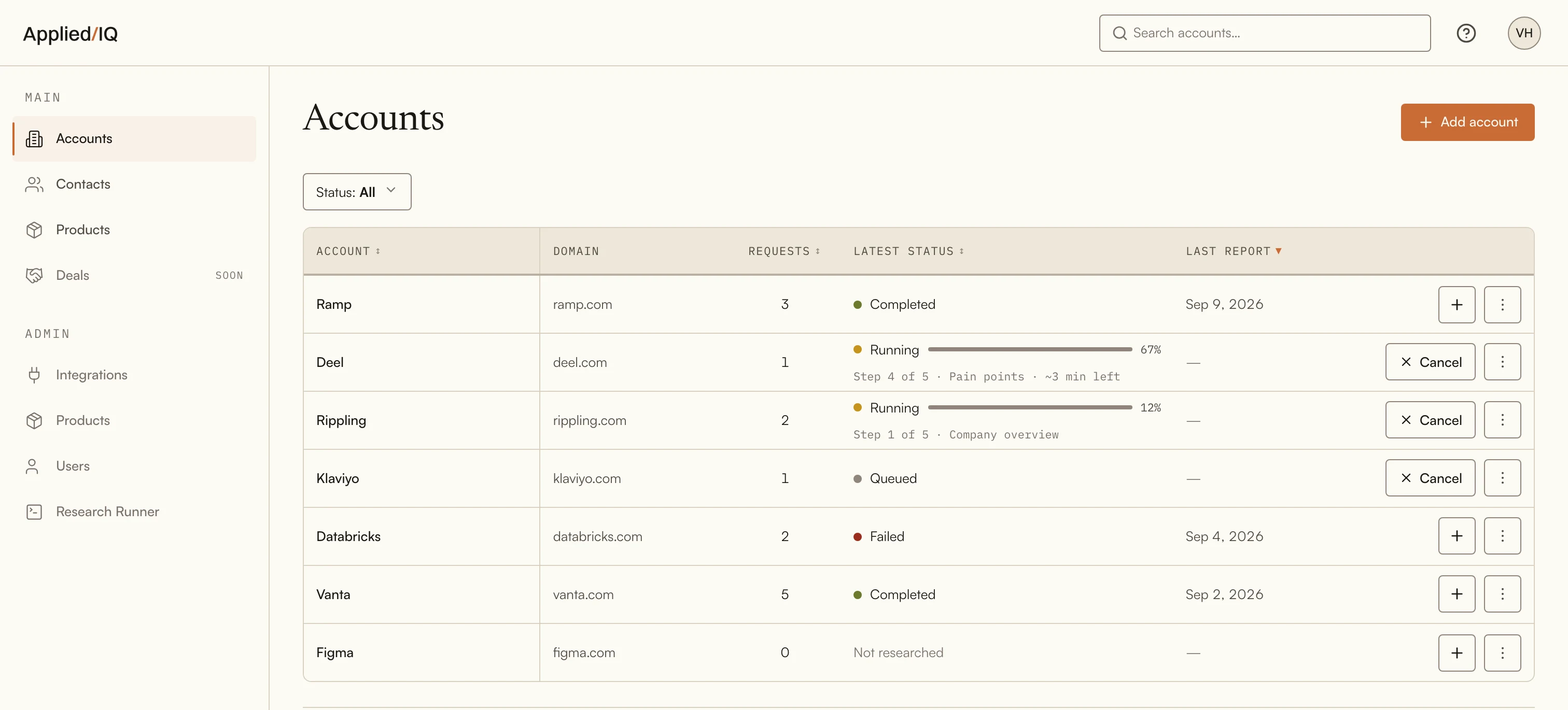Click the plus icon in Ramp row
1568x710 pixels.
(x=1457, y=304)
